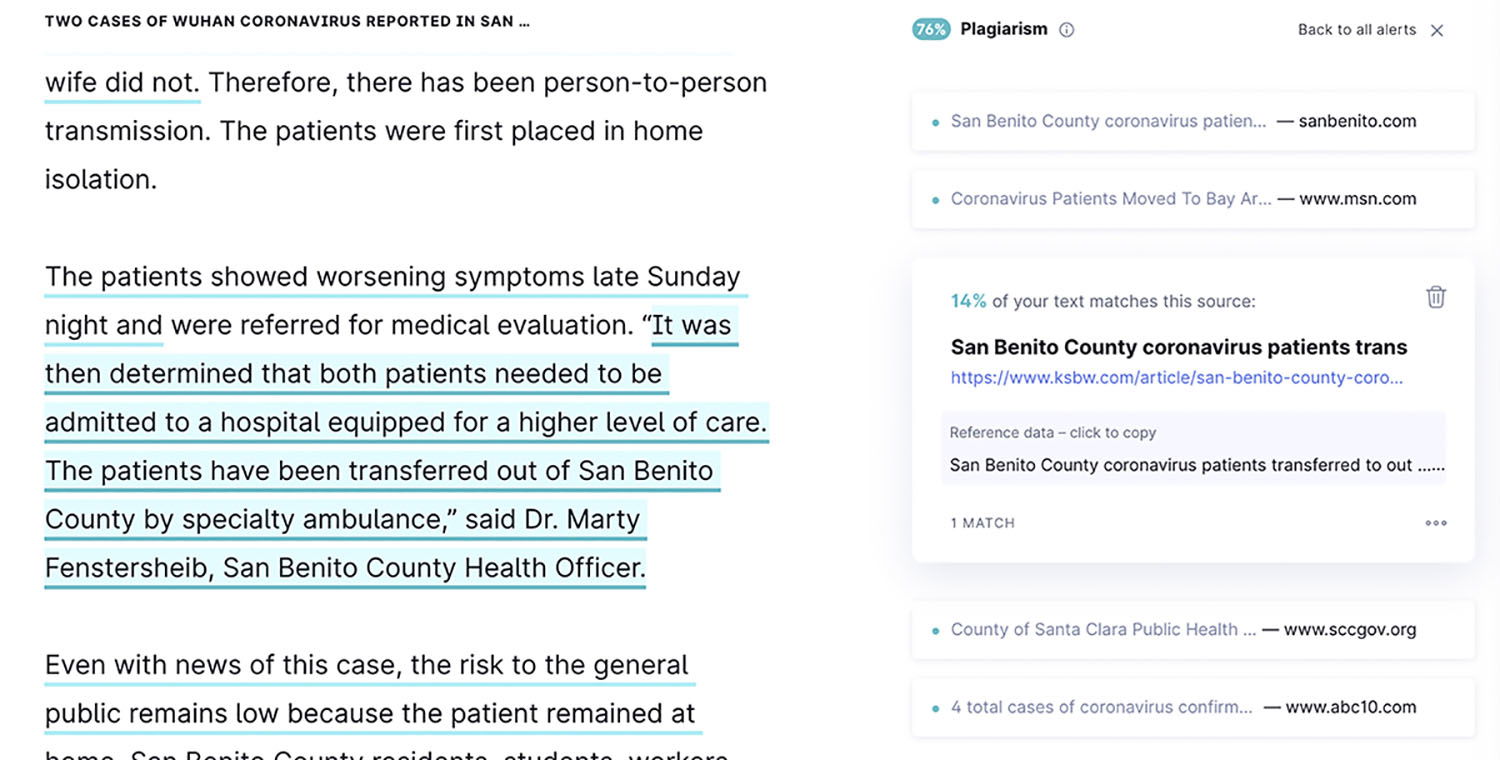Expand the www.abc10.com source card
Image resolution: width=1500 pixels, height=760 pixels.
1193,707
